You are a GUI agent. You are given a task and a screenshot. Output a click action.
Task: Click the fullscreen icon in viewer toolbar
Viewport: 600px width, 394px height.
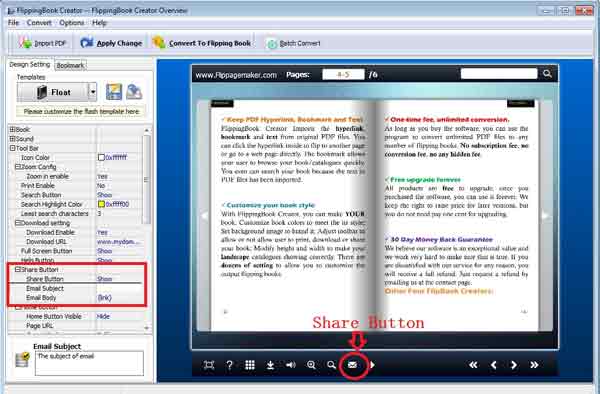pyautogui.click(x=209, y=365)
